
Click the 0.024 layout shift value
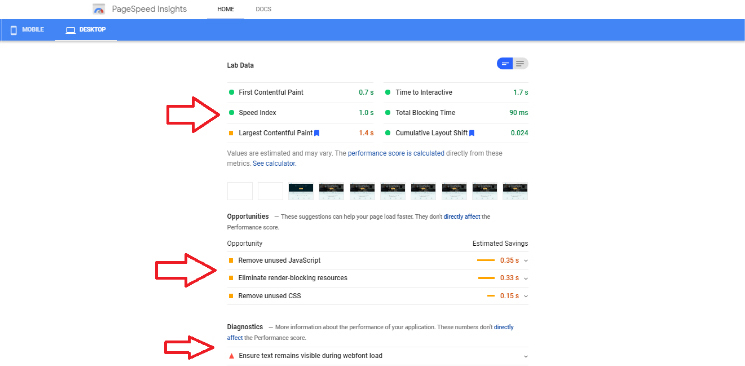[x=519, y=133]
